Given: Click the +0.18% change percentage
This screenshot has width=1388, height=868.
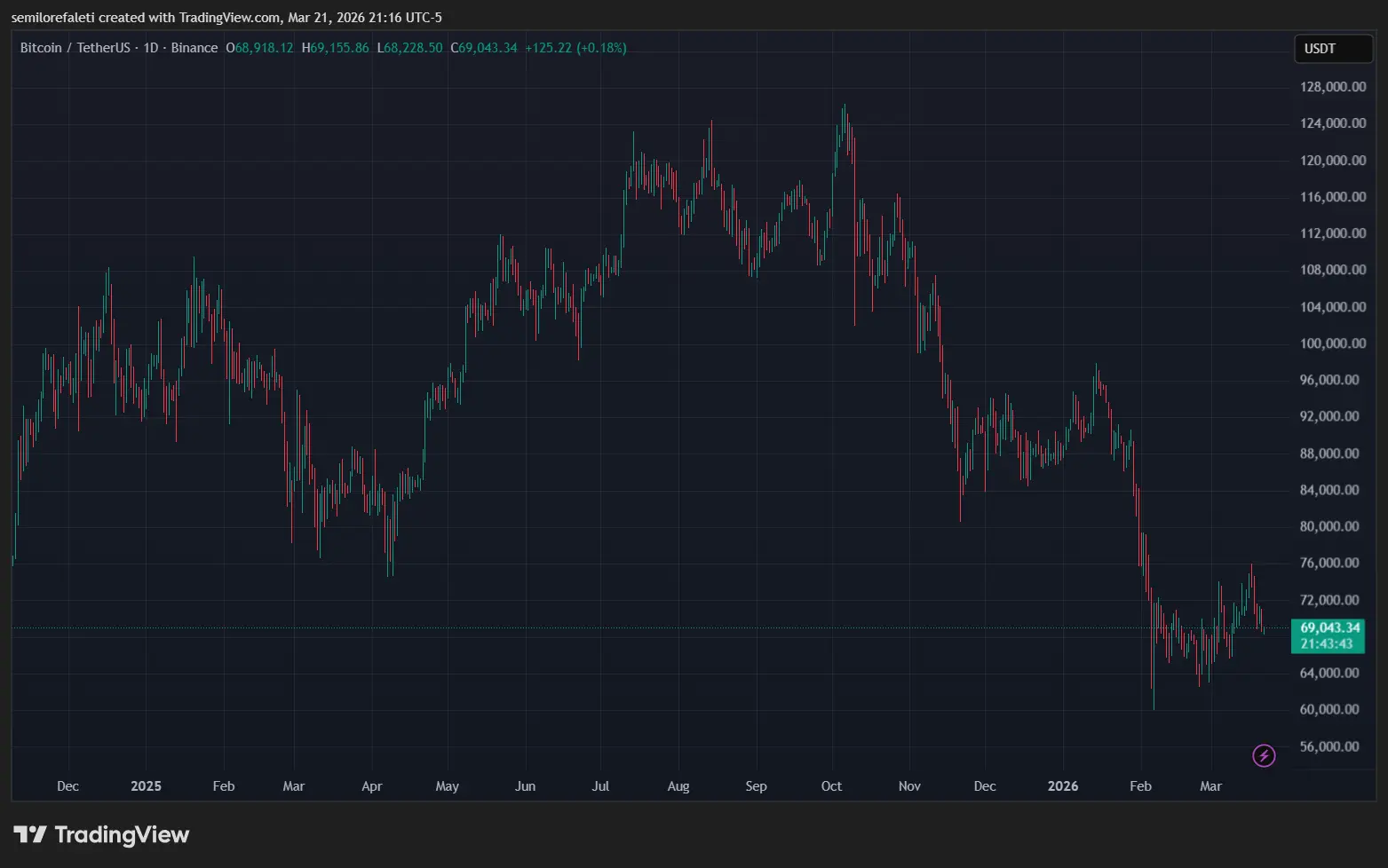Looking at the screenshot, I should [x=602, y=48].
